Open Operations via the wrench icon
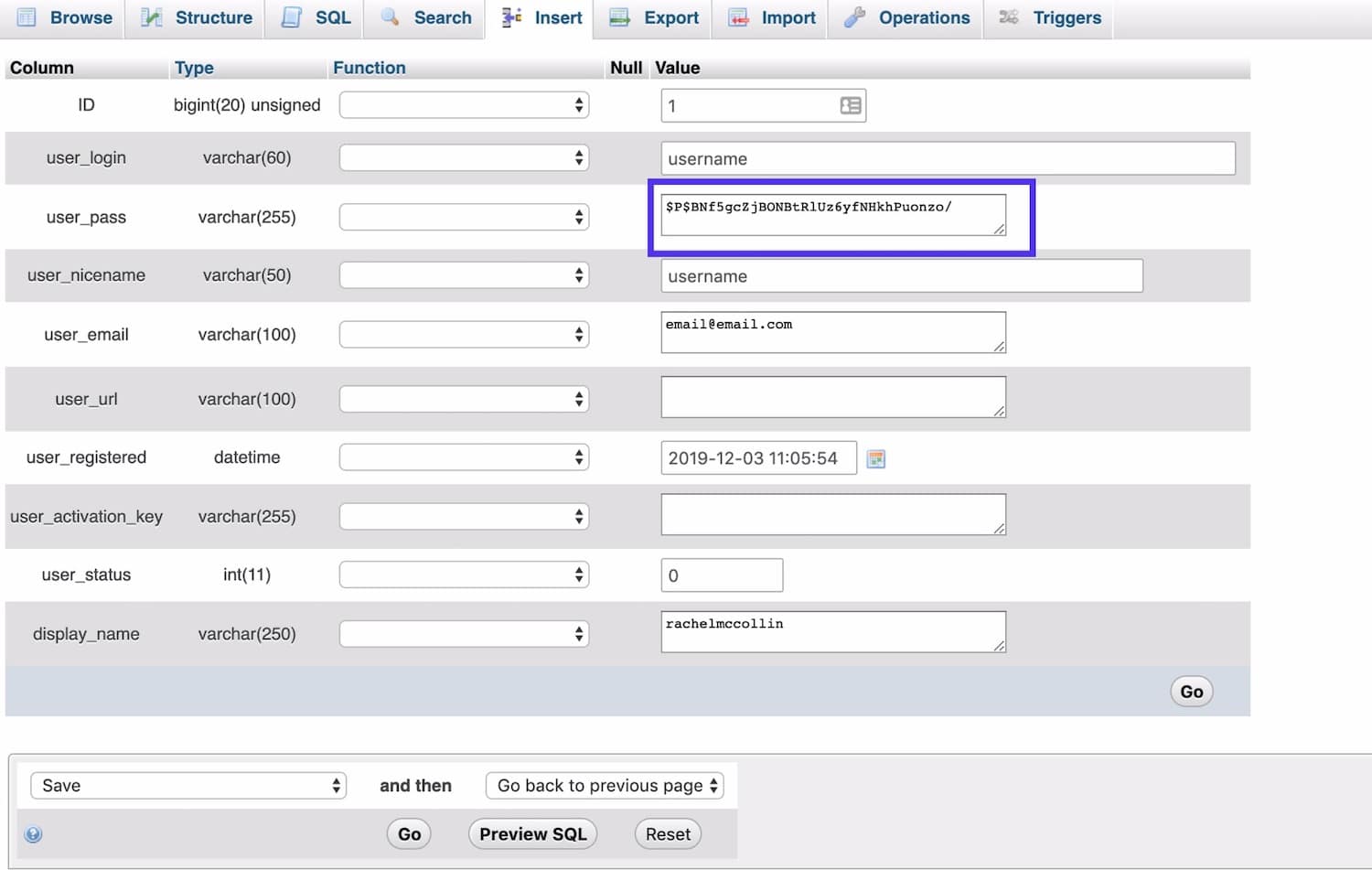 [x=854, y=17]
